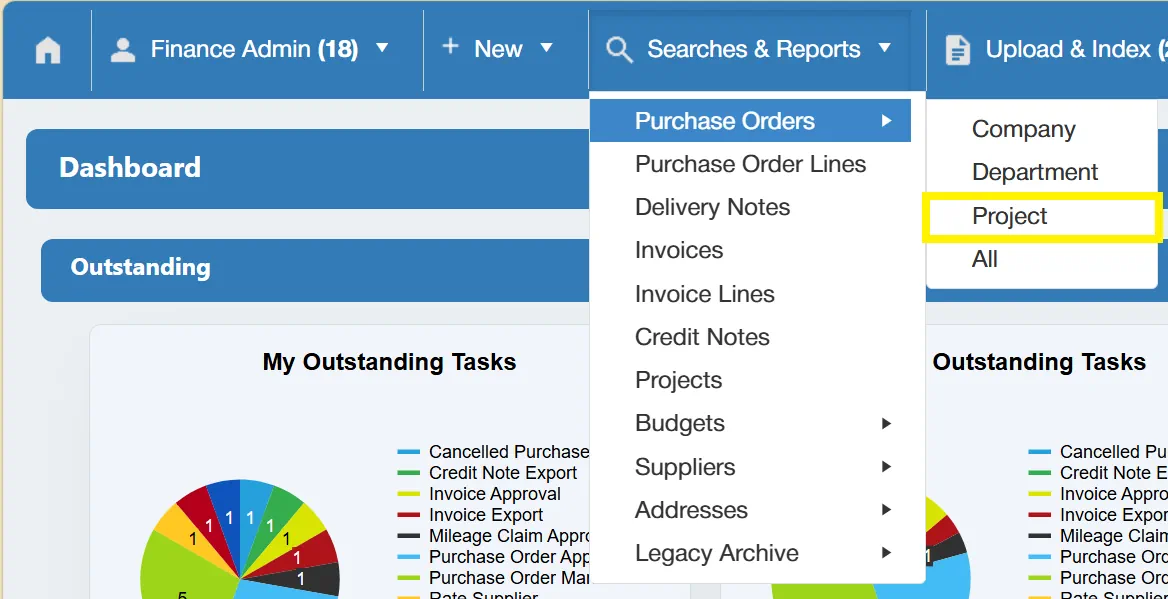Click Cancelled Purchase legend swatch in left chart

click(x=409, y=452)
